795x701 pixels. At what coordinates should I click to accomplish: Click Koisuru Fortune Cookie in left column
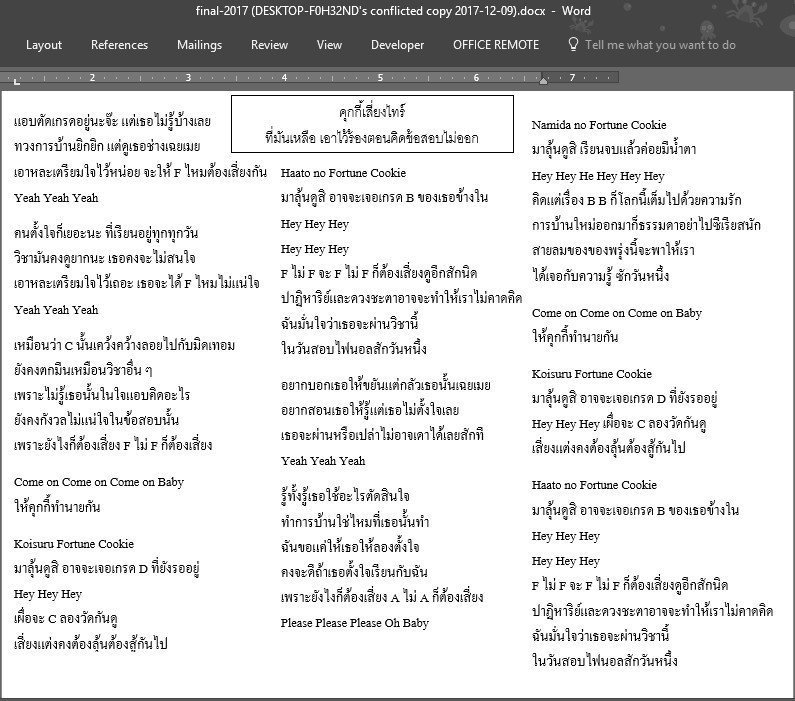(74, 543)
